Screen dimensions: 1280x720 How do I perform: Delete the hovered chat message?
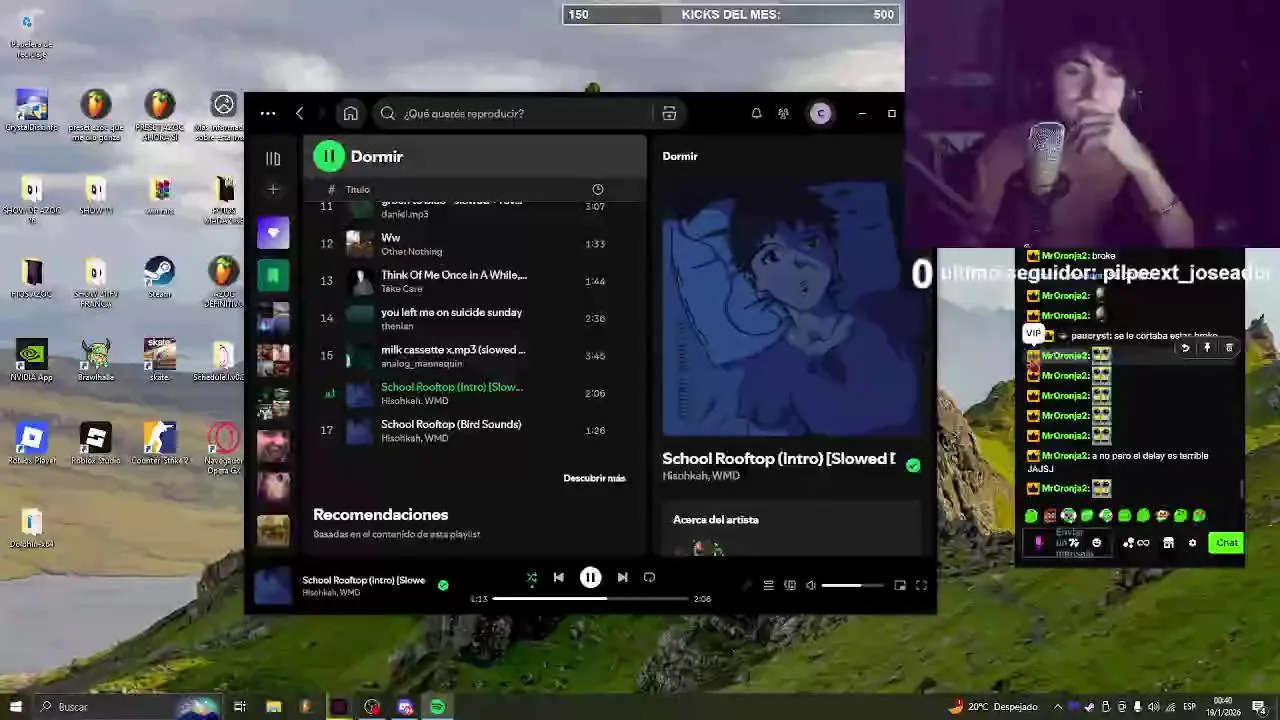click(1229, 348)
